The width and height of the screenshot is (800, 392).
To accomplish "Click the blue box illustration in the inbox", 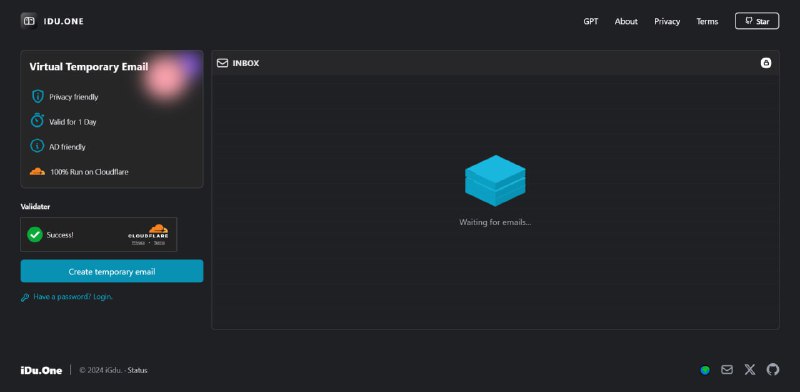I will point(495,181).
